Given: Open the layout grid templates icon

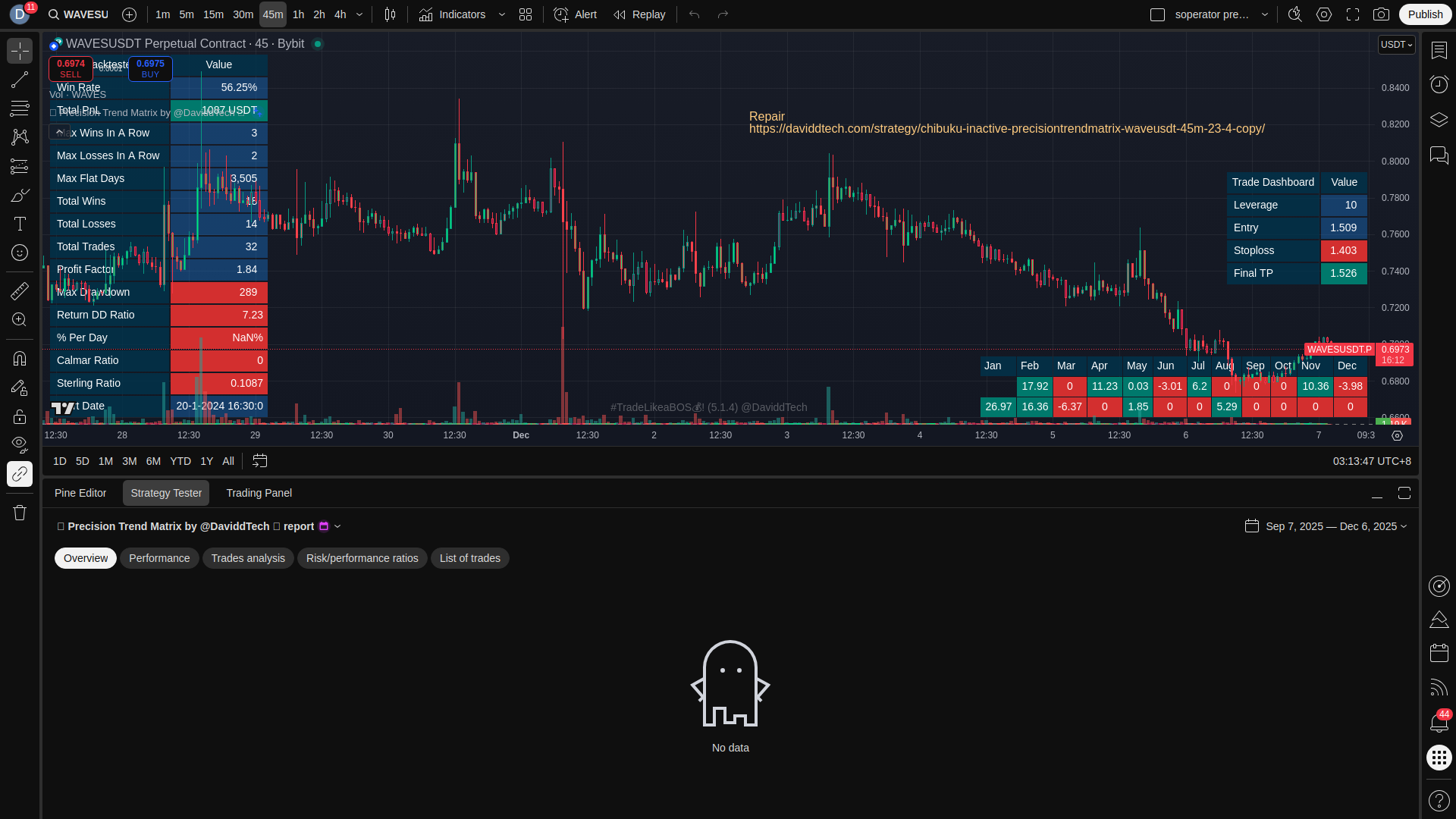Looking at the screenshot, I should [526, 14].
